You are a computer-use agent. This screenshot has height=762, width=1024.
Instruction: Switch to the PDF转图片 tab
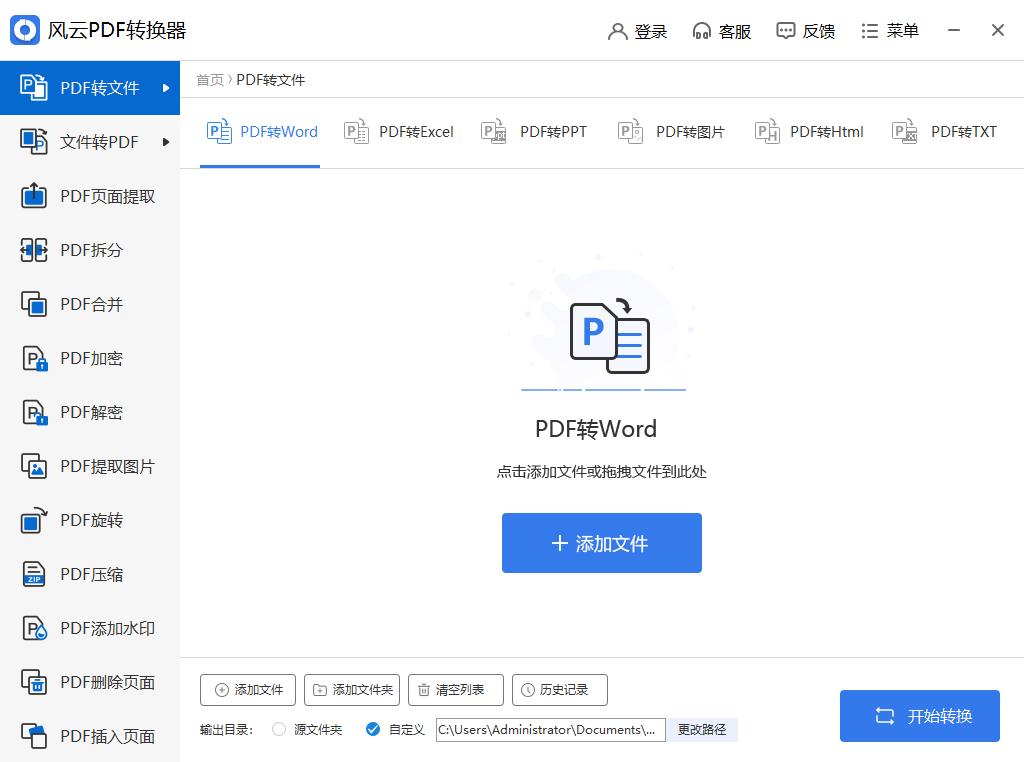point(670,131)
